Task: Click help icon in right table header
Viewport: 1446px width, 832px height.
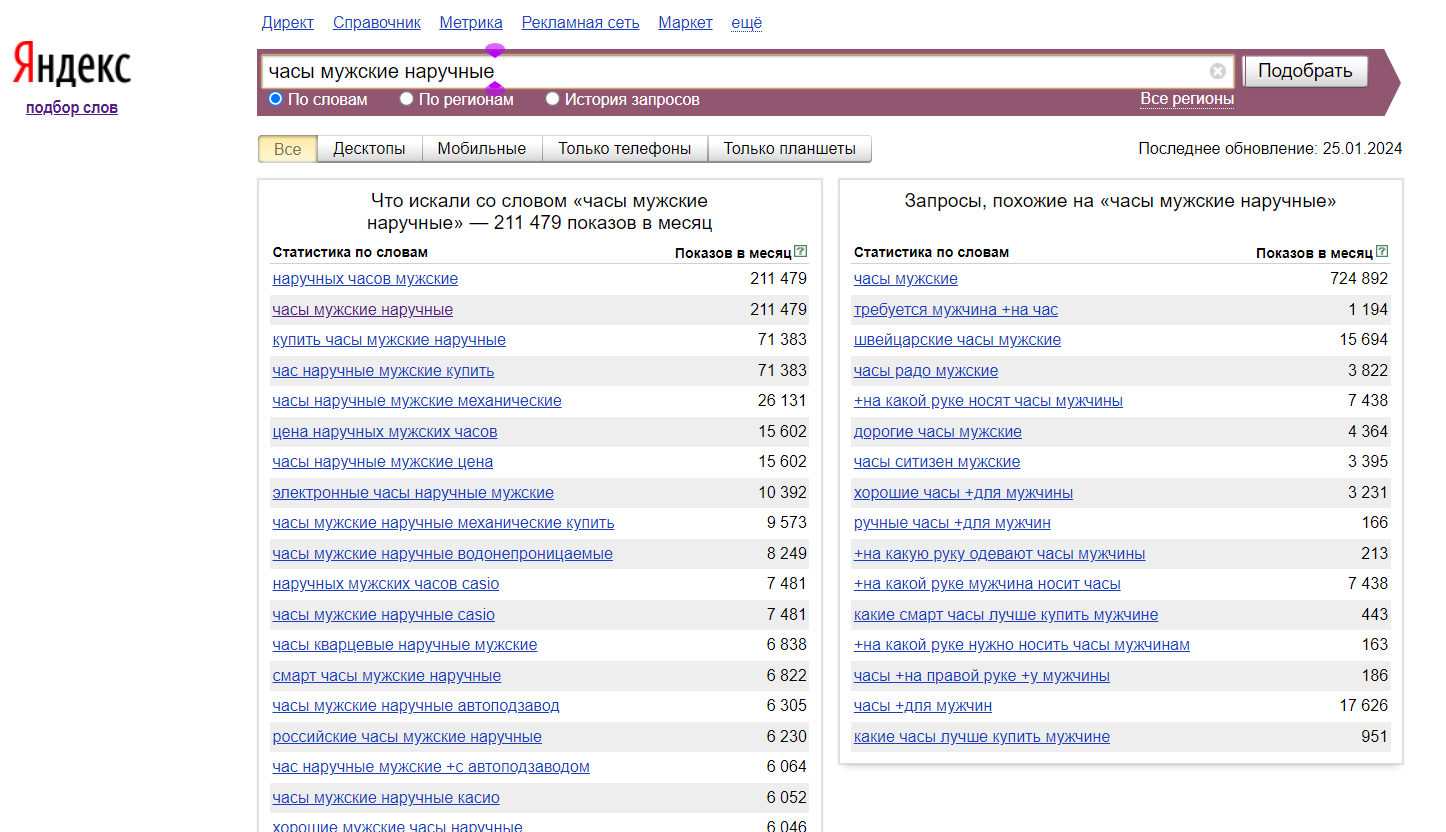Action: 1381,252
